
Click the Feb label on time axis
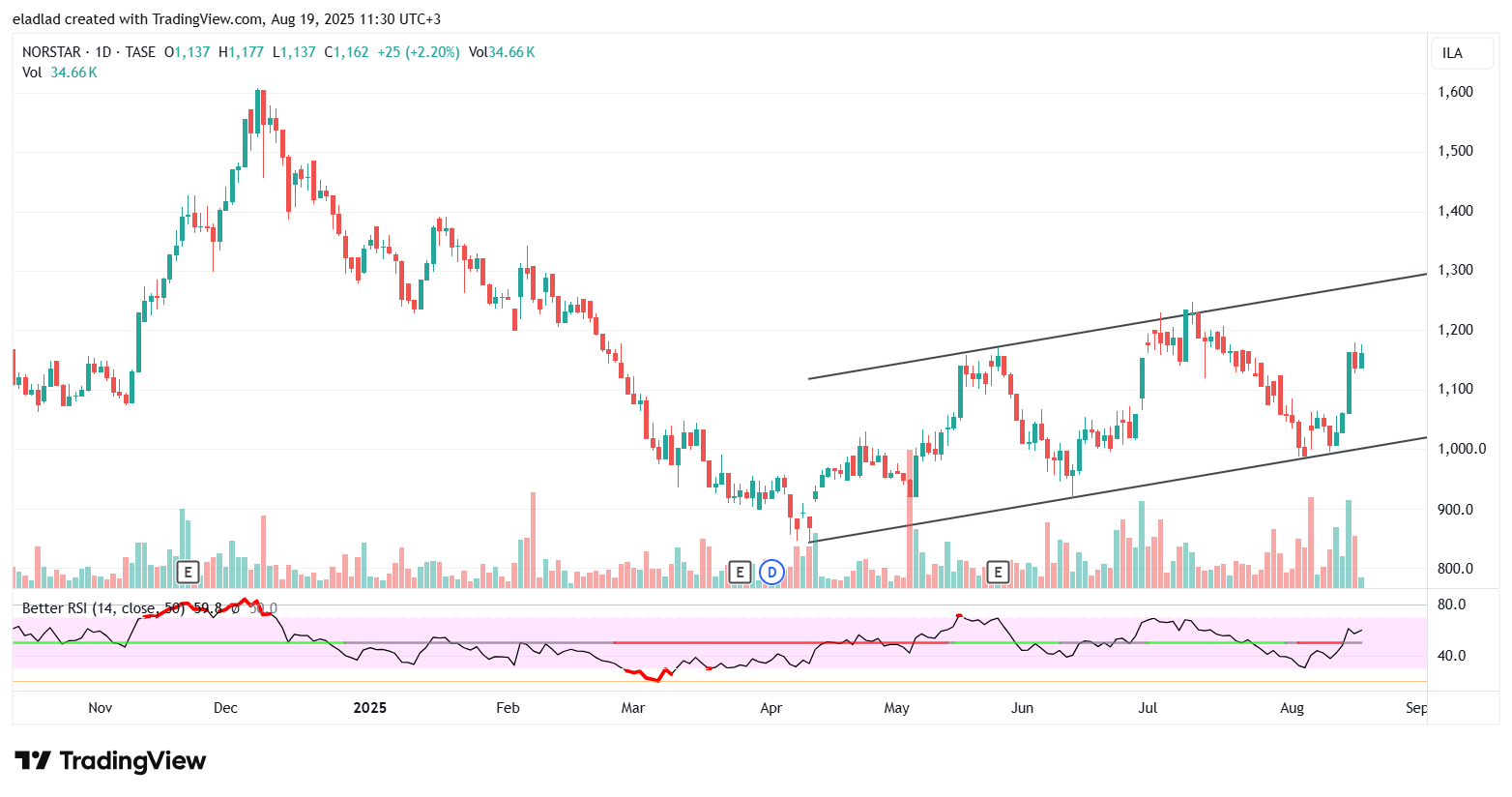coord(508,708)
